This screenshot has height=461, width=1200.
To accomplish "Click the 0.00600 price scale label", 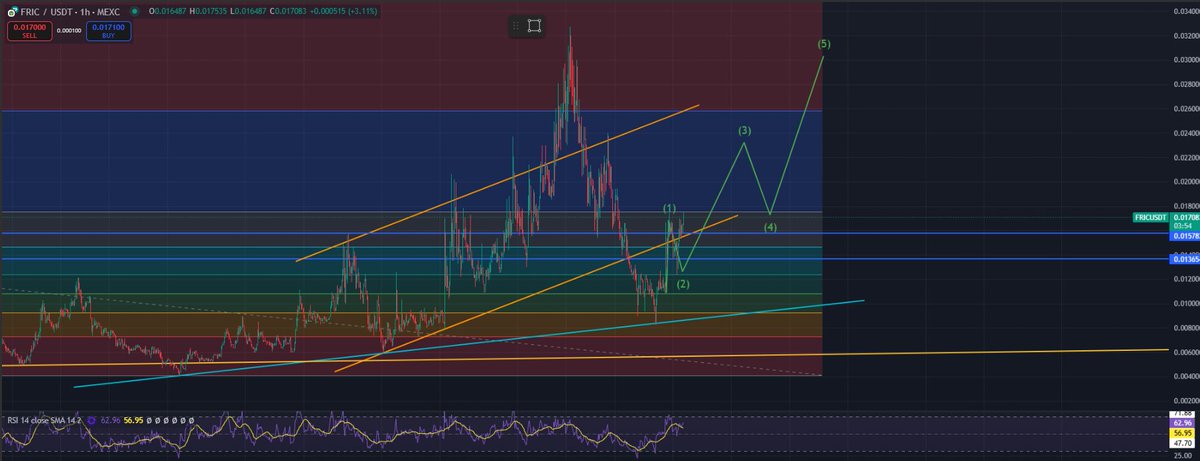I will click(x=1185, y=352).
